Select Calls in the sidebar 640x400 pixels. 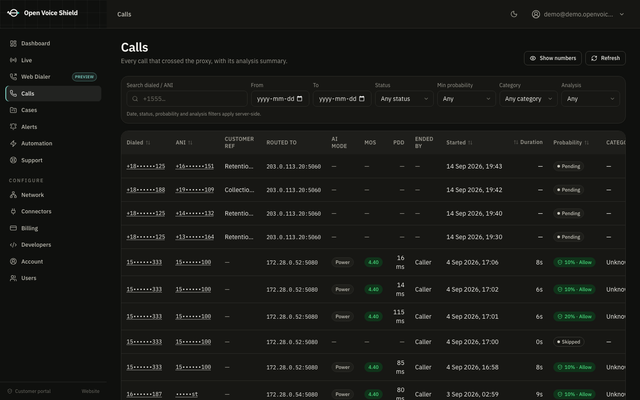[x=53, y=93]
